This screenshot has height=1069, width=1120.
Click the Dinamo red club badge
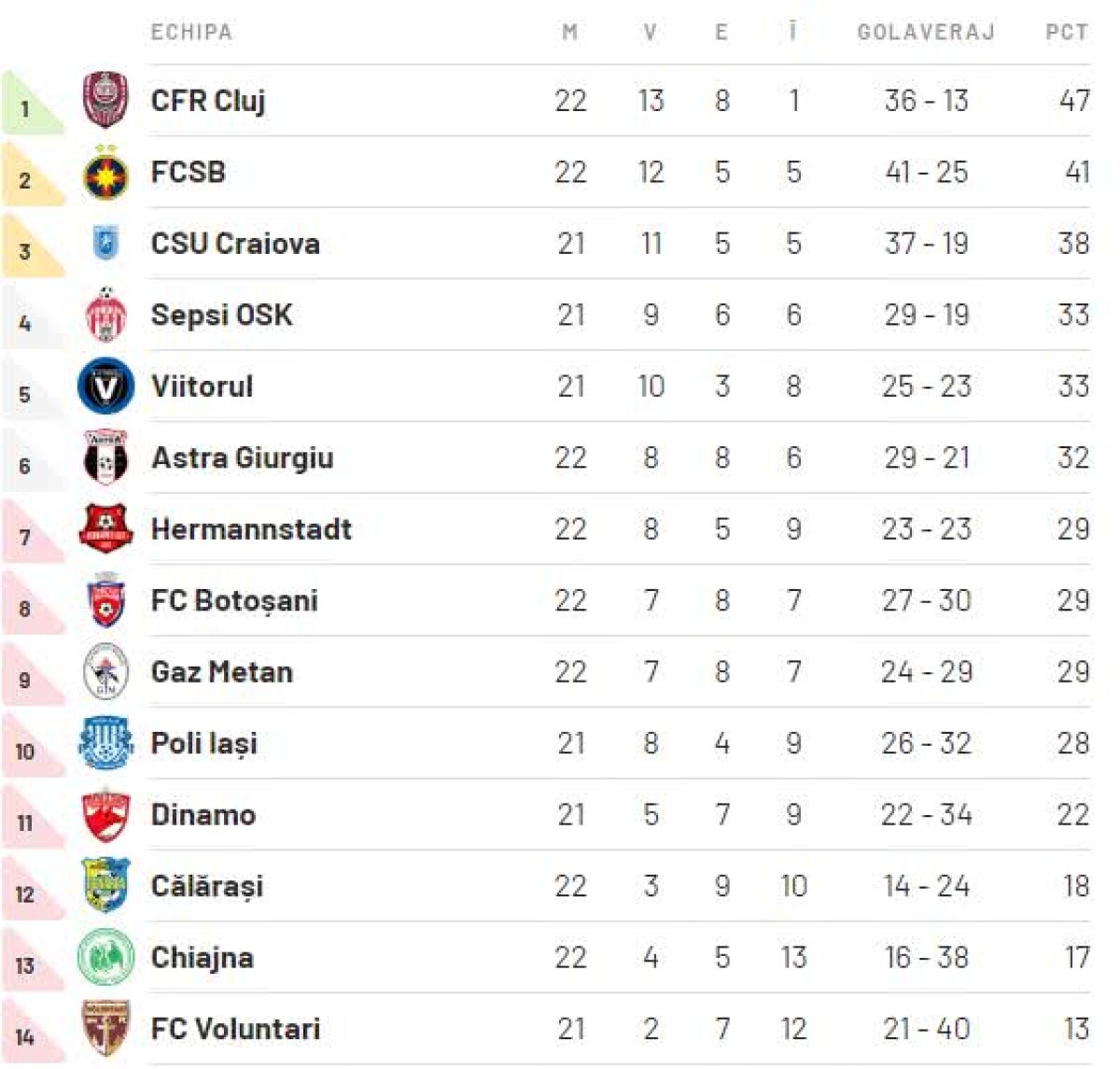(105, 815)
